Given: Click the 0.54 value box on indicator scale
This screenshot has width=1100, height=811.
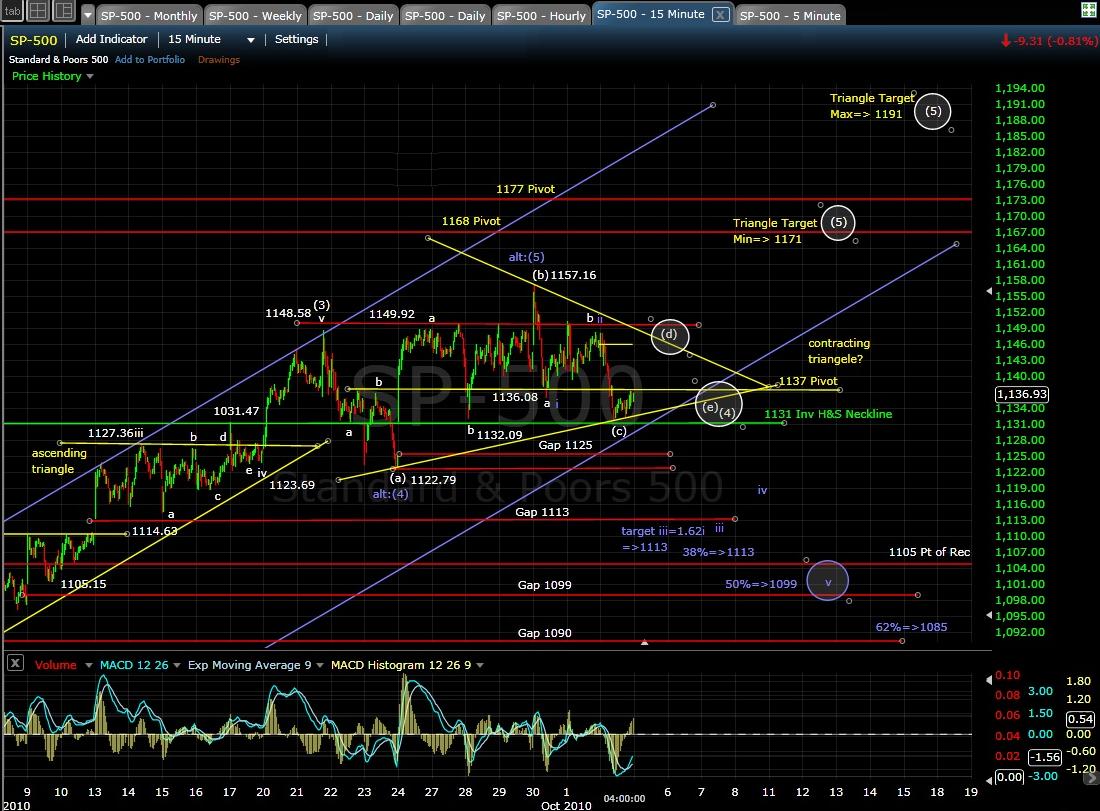Looking at the screenshot, I should click(1080, 719).
